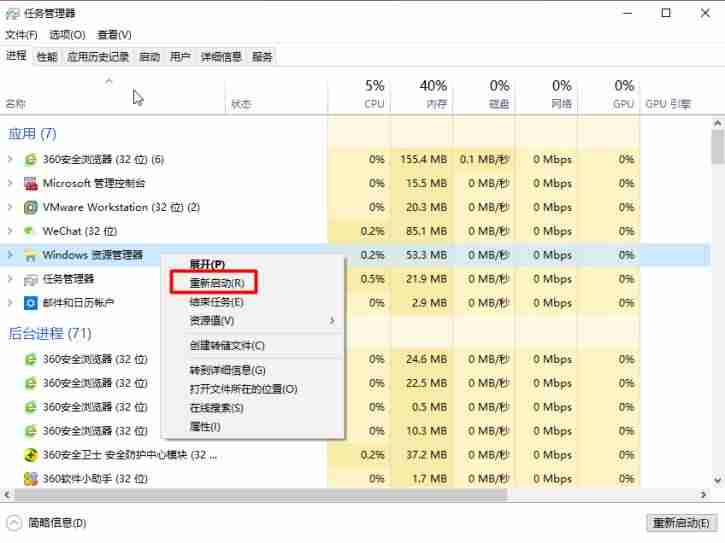Expand the Microsoft 管理控制台 row
725x543 pixels.
coord(10,184)
